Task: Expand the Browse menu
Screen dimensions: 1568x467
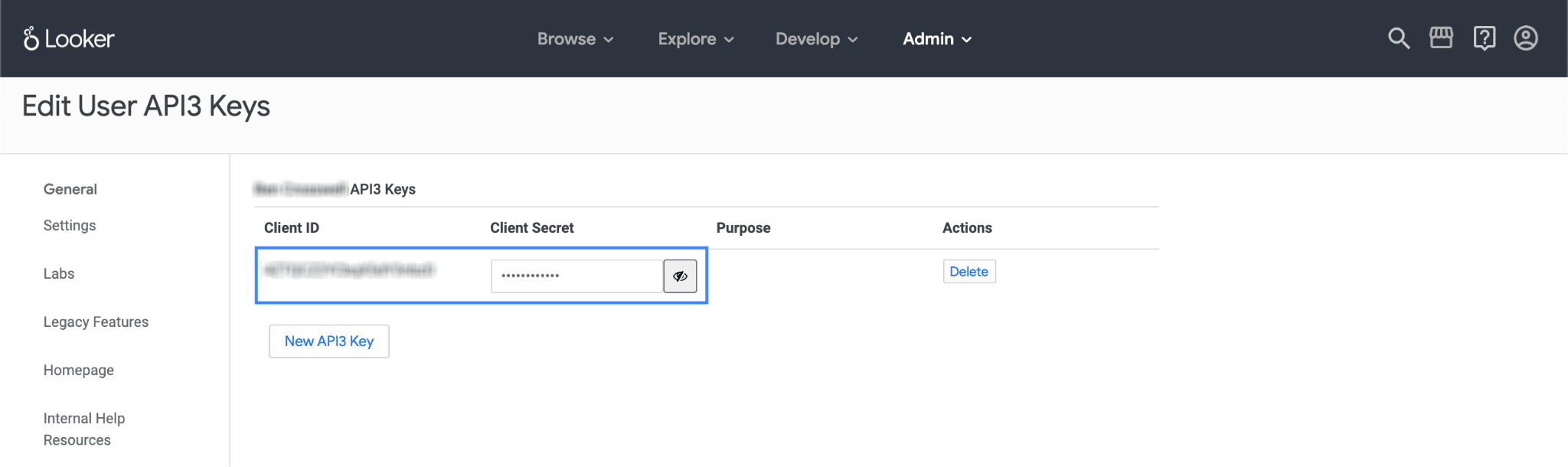Action: tap(575, 39)
